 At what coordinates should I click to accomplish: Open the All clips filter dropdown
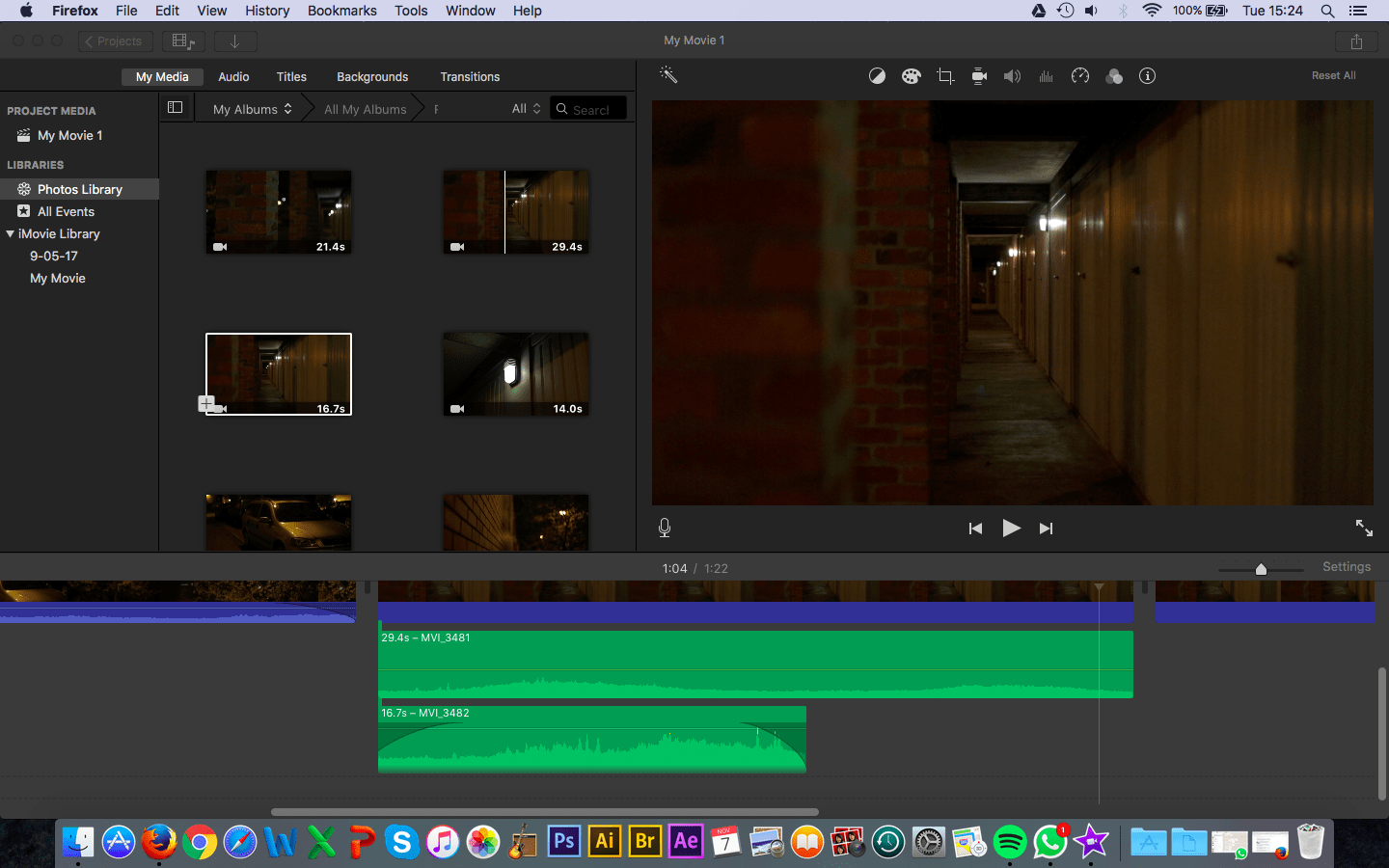point(526,109)
